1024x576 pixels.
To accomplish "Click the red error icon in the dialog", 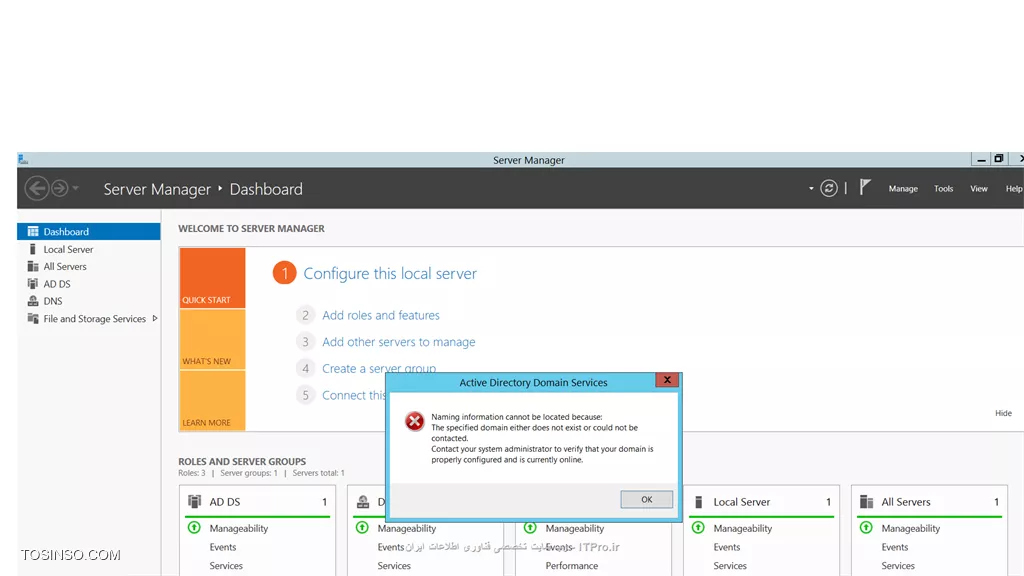I will click(x=414, y=421).
